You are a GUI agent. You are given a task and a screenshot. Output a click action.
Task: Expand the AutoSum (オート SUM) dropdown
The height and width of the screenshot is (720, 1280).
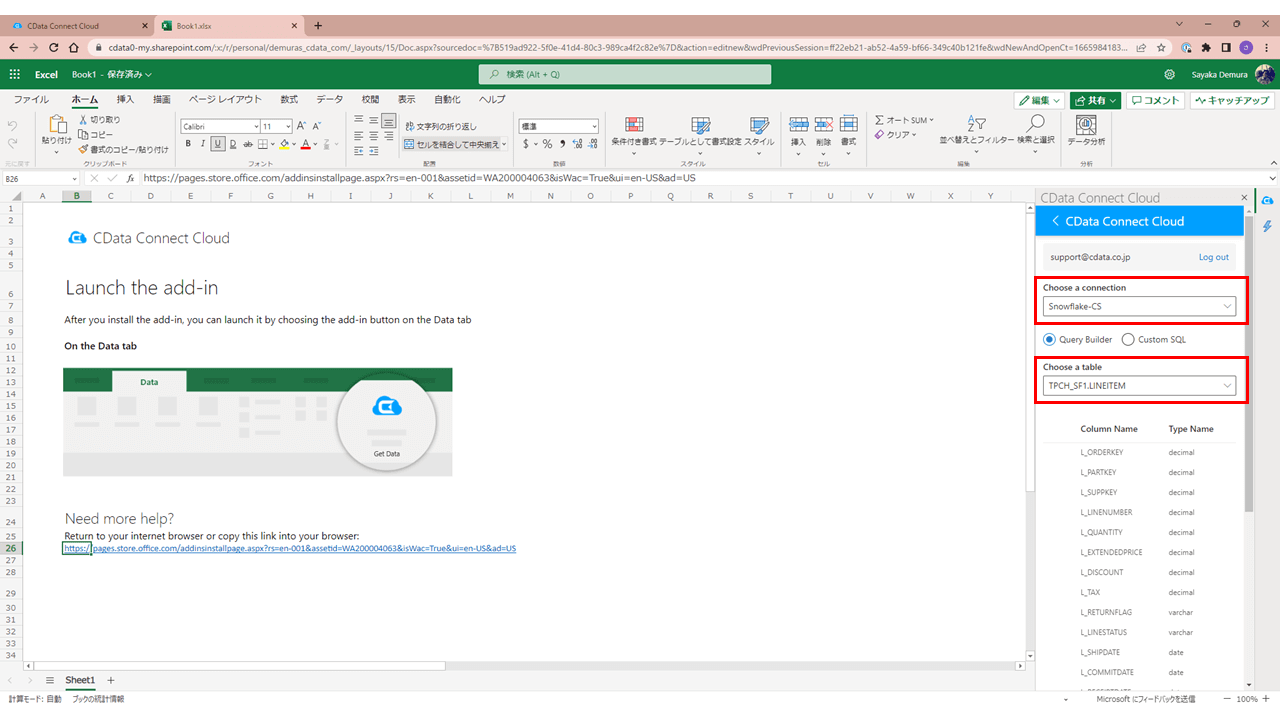tap(931, 120)
